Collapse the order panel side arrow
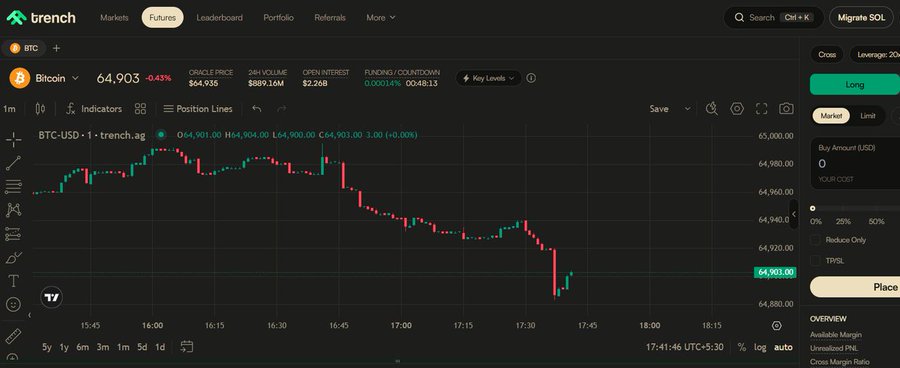This screenshot has height=368, width=900. tap(794, 214)
